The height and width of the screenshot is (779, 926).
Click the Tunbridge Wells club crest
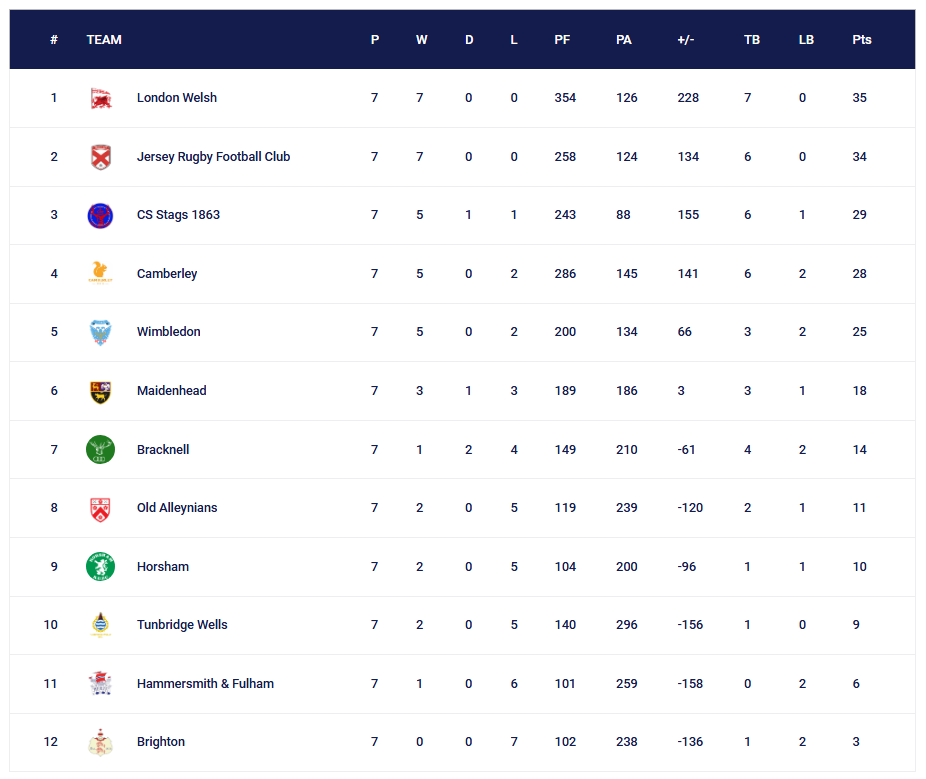[x=100, y=625]
